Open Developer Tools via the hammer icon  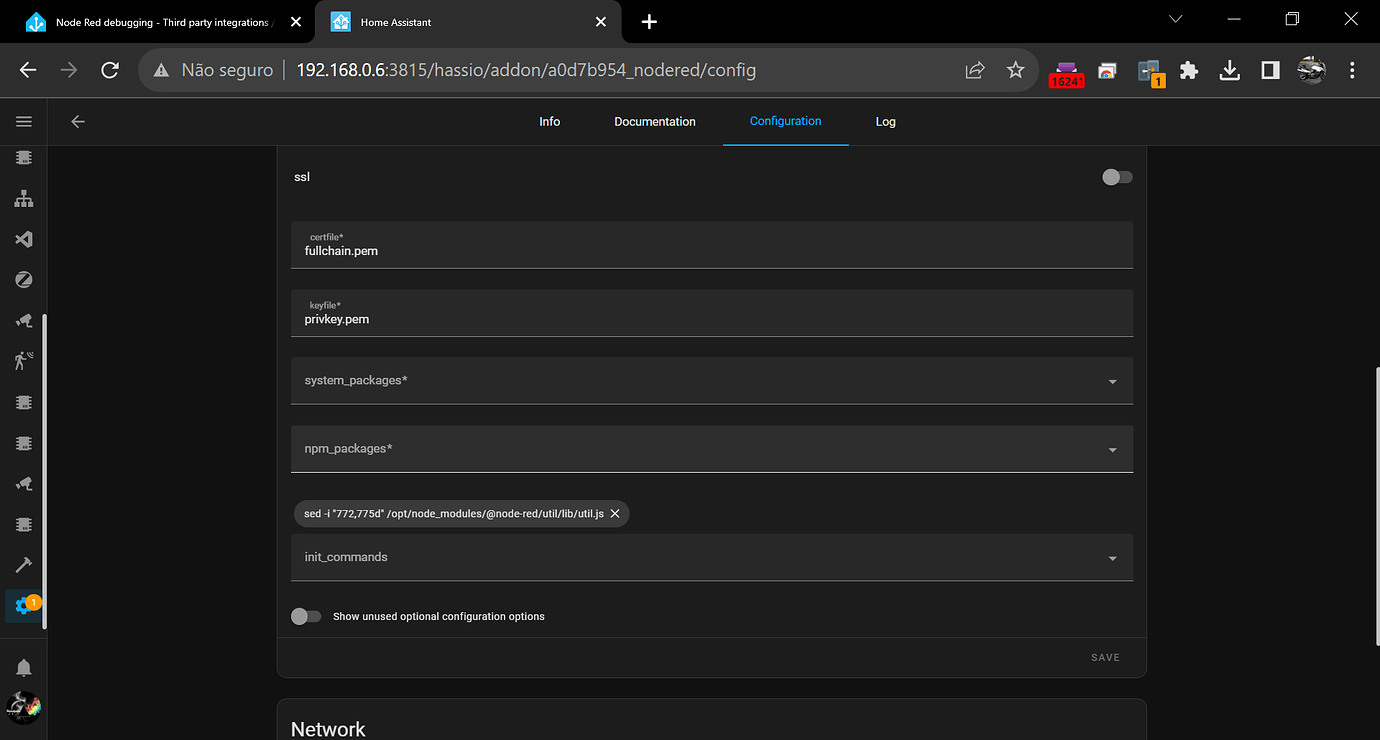pyautogui.click(x=23, y=564)
